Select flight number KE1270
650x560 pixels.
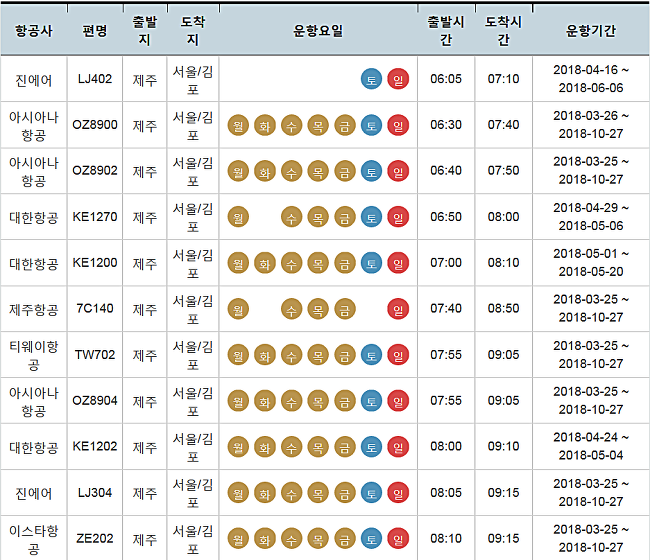pyautogui.click(x=95, y=217)
